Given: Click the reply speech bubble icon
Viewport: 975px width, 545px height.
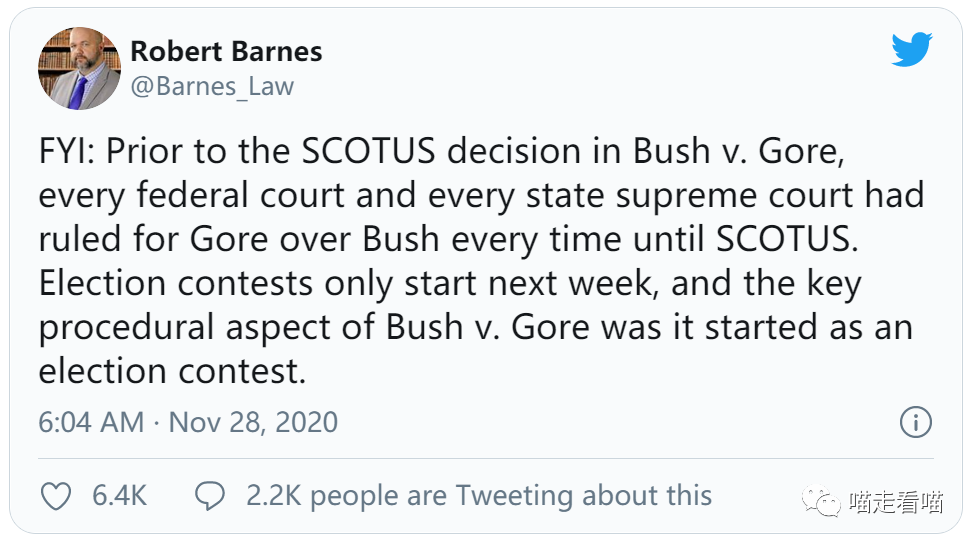Looking at the screenshot, I should pos(210,496).
